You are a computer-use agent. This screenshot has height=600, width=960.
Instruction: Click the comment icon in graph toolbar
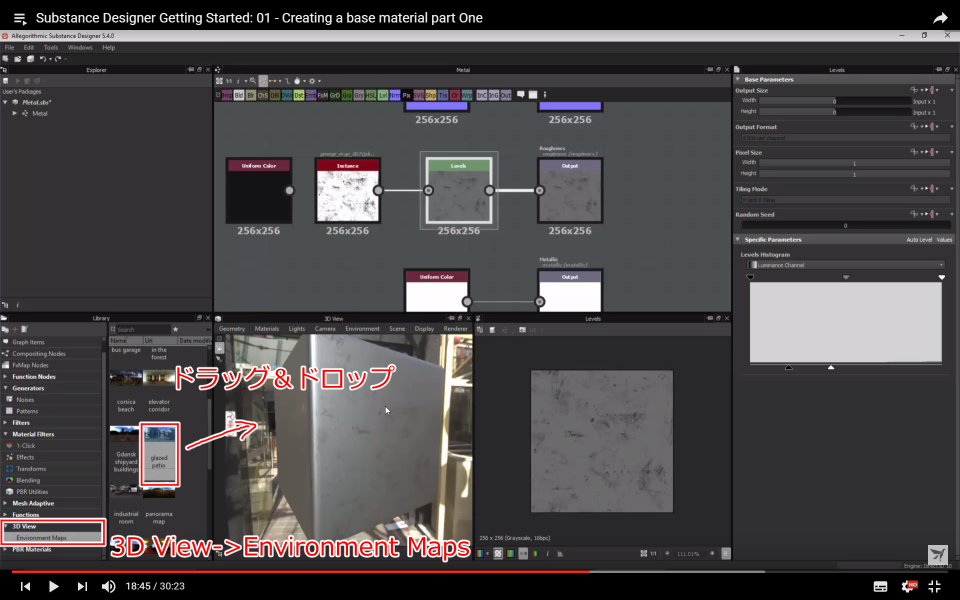click(x=521, y=94)
